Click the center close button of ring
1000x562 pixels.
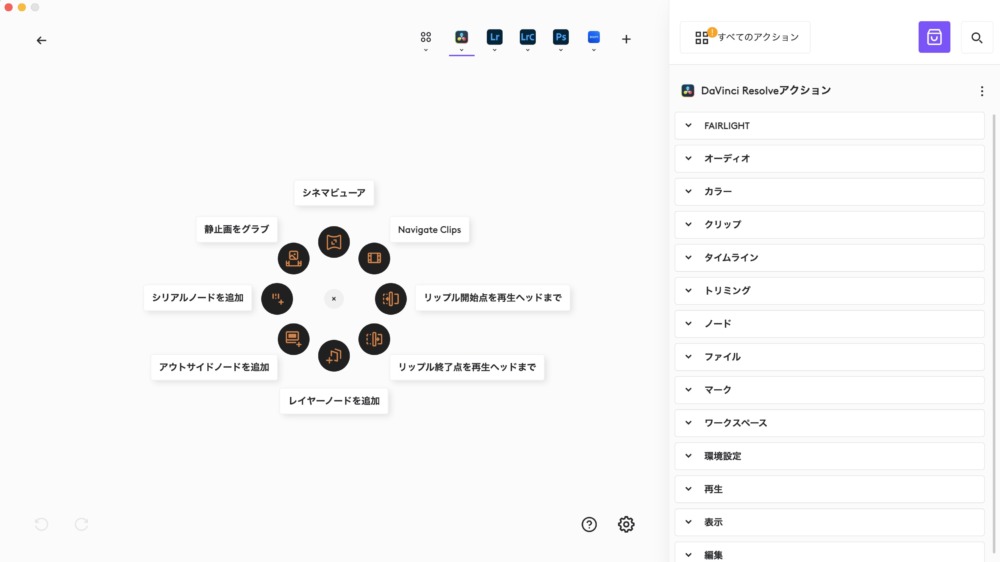(x=334, y=298)
